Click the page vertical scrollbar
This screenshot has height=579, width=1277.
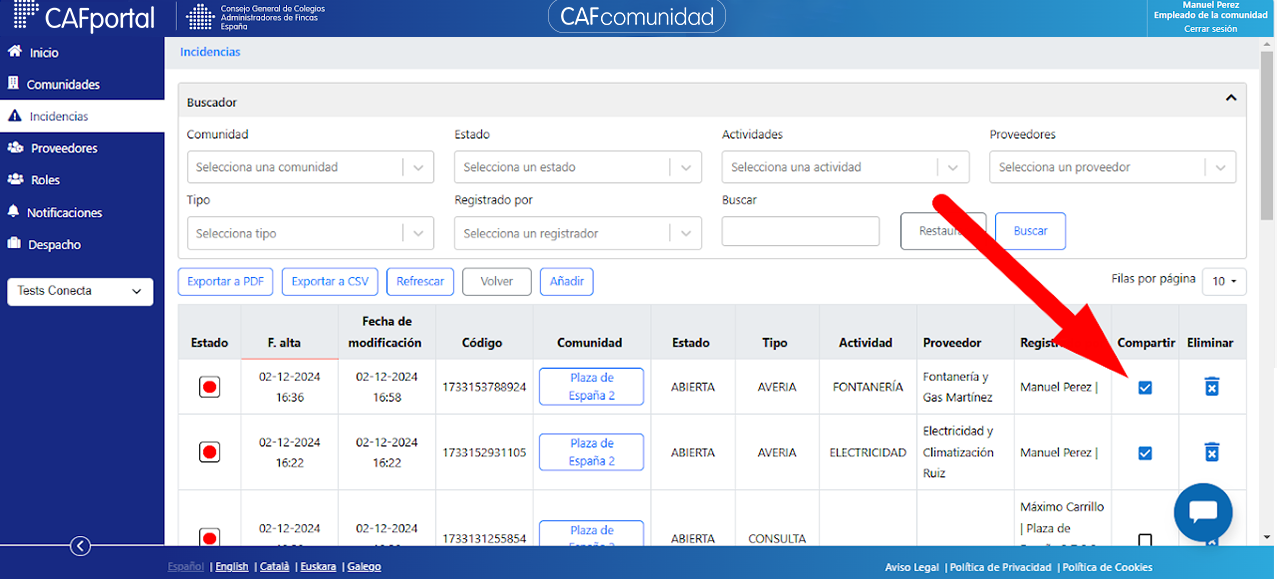(x=1270, y=290)
